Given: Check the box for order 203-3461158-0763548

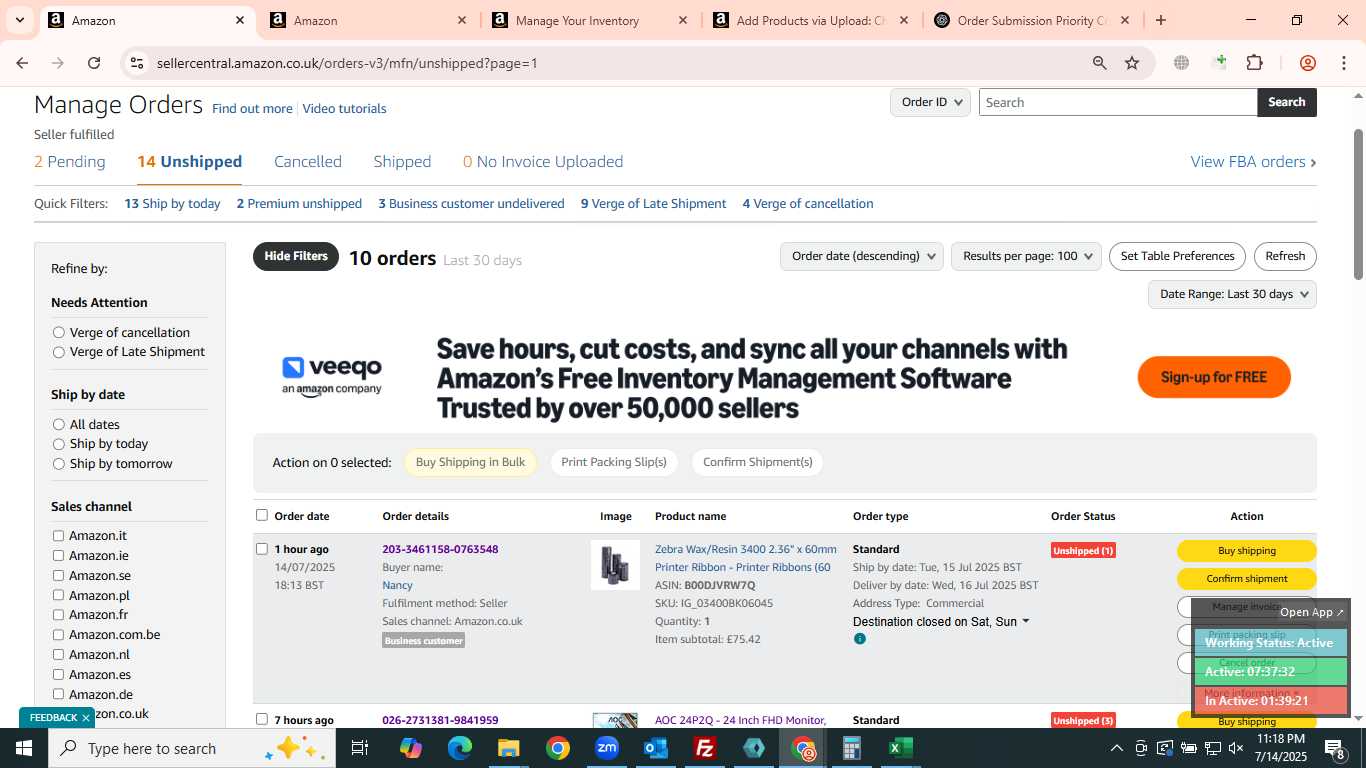Looking at the screenshot, I should (262, 549).
